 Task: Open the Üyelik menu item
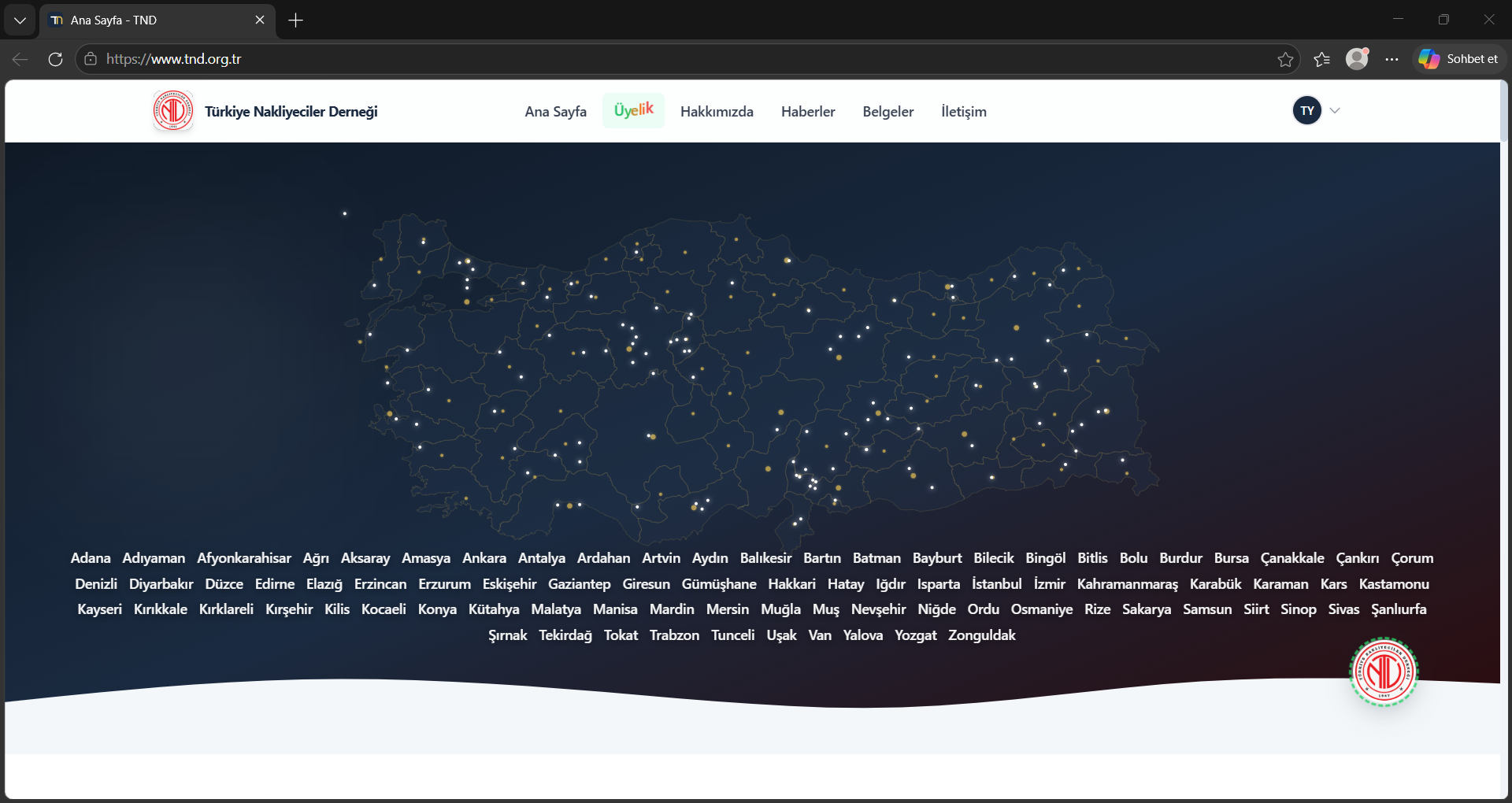[x=634, y=110]
